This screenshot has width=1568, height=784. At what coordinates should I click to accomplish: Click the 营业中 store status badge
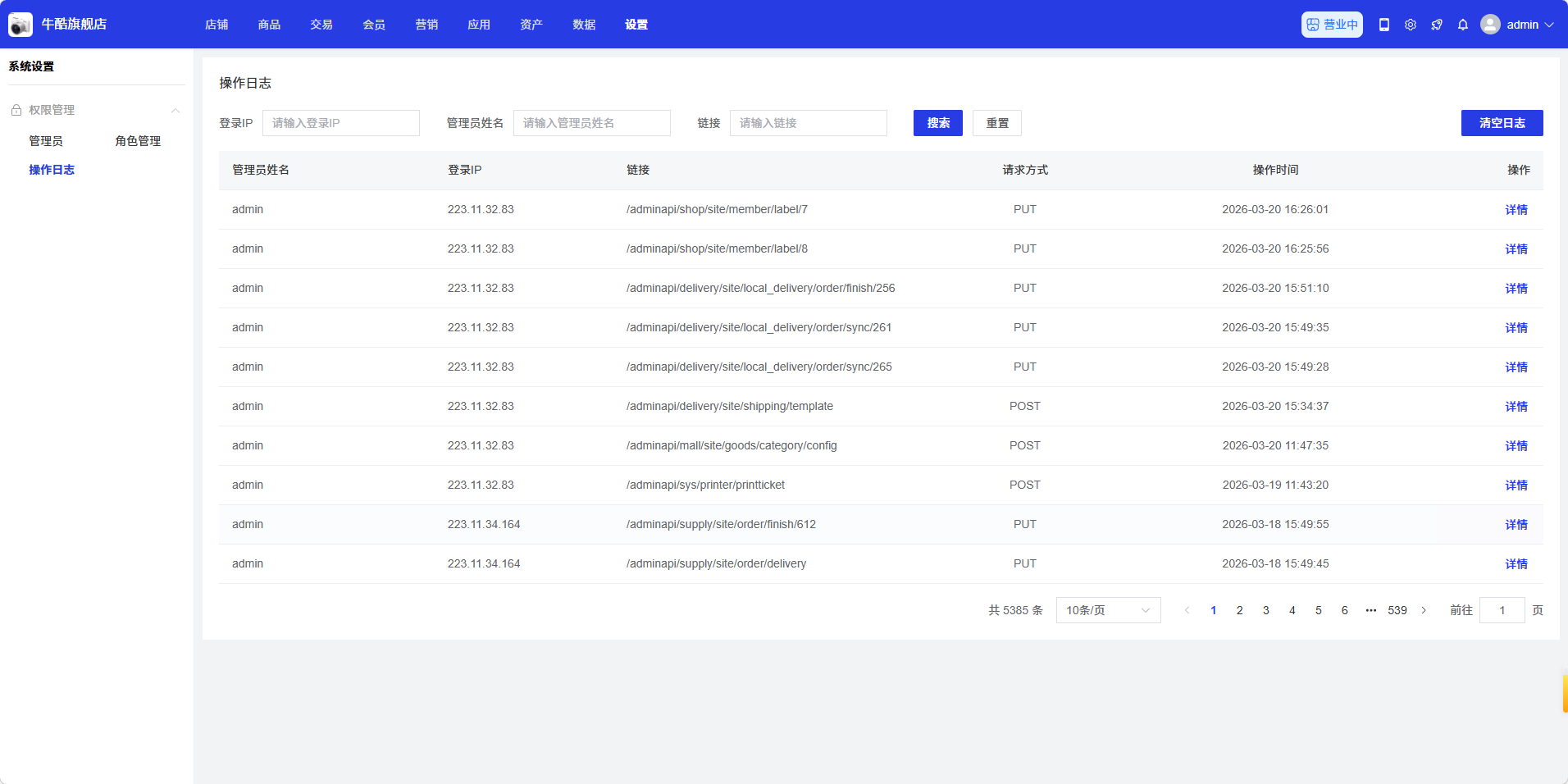1332,25
